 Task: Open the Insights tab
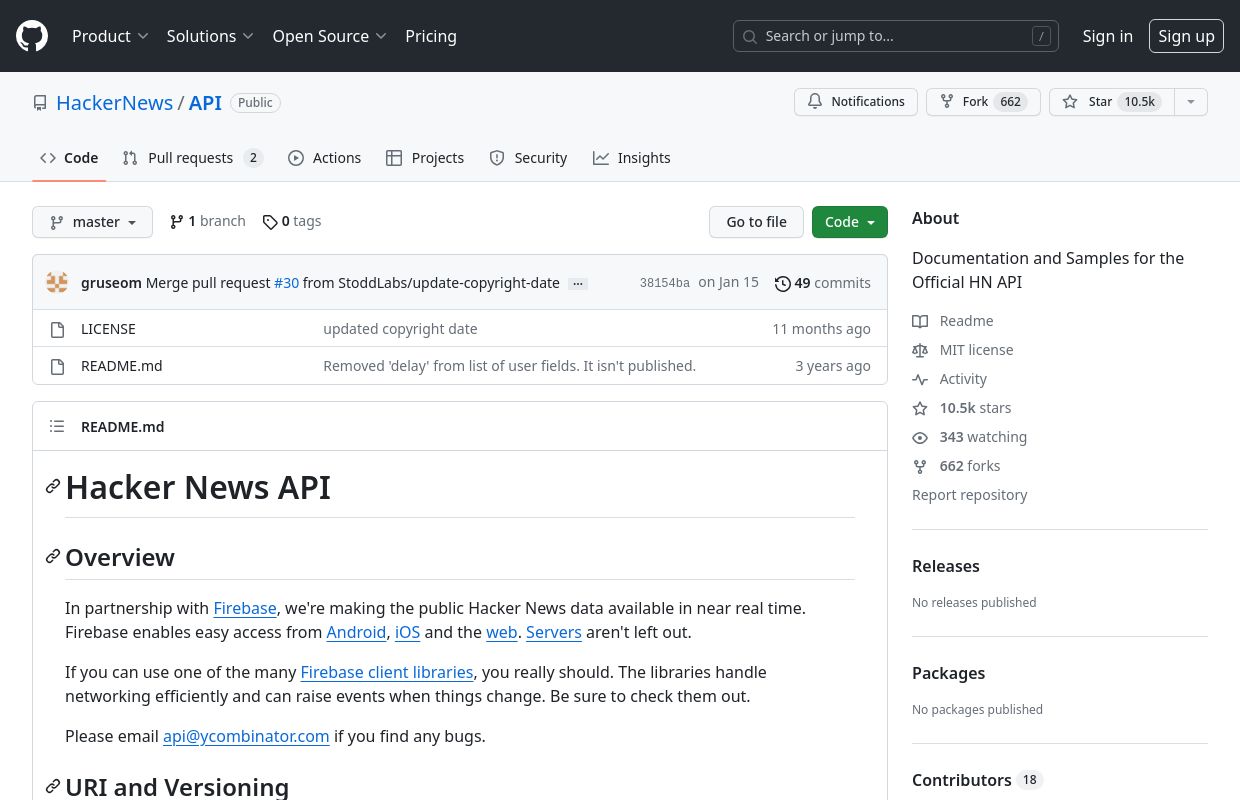coord(632,158)
